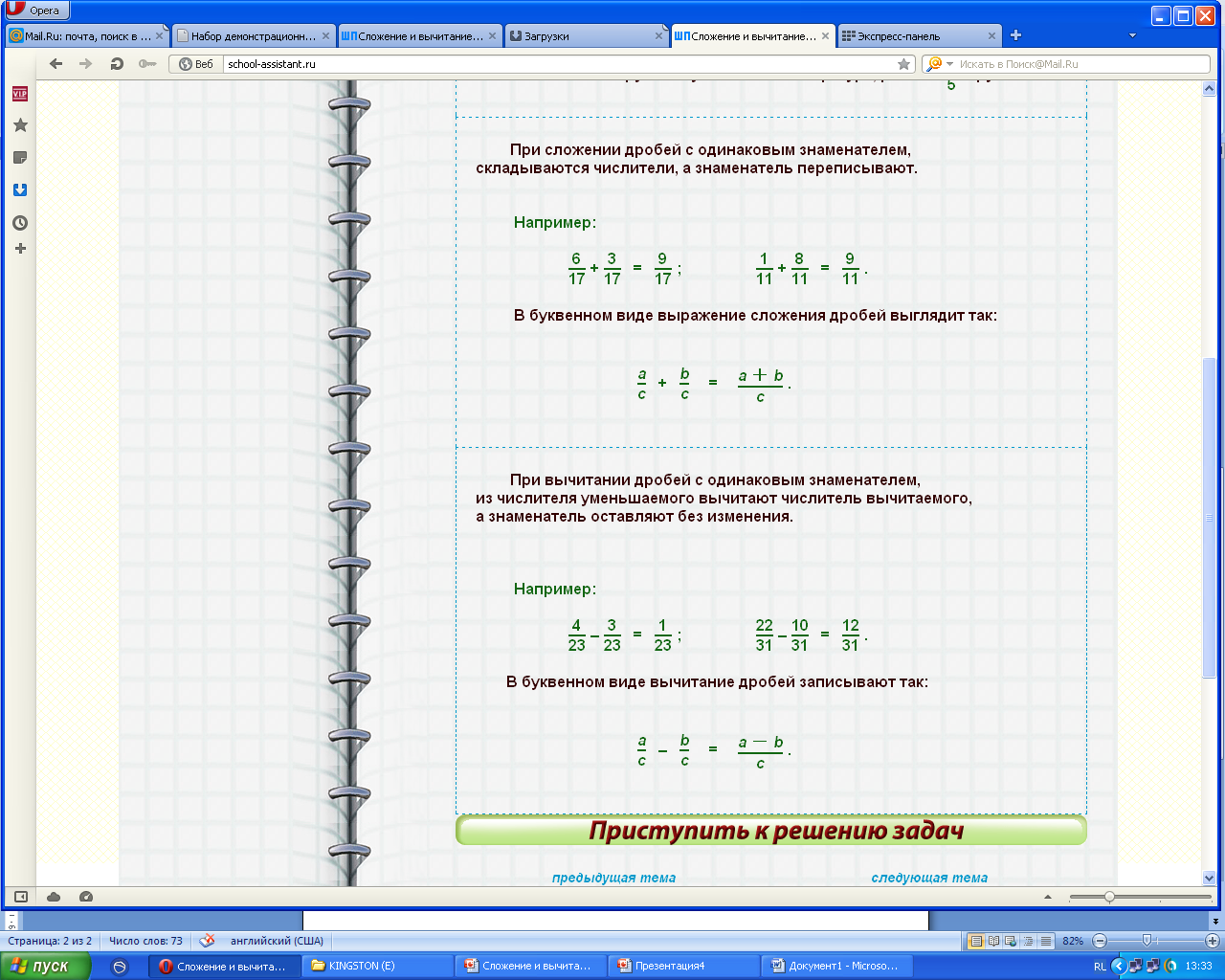Bookmark the page with the star in the address bar
This screenshot has height=980, width=1225.
point(904,64)
